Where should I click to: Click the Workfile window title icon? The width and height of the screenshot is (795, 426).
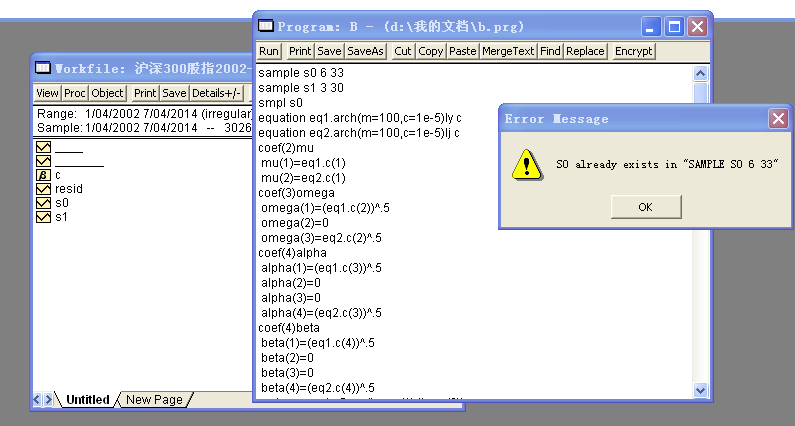[x=43, y=67]
